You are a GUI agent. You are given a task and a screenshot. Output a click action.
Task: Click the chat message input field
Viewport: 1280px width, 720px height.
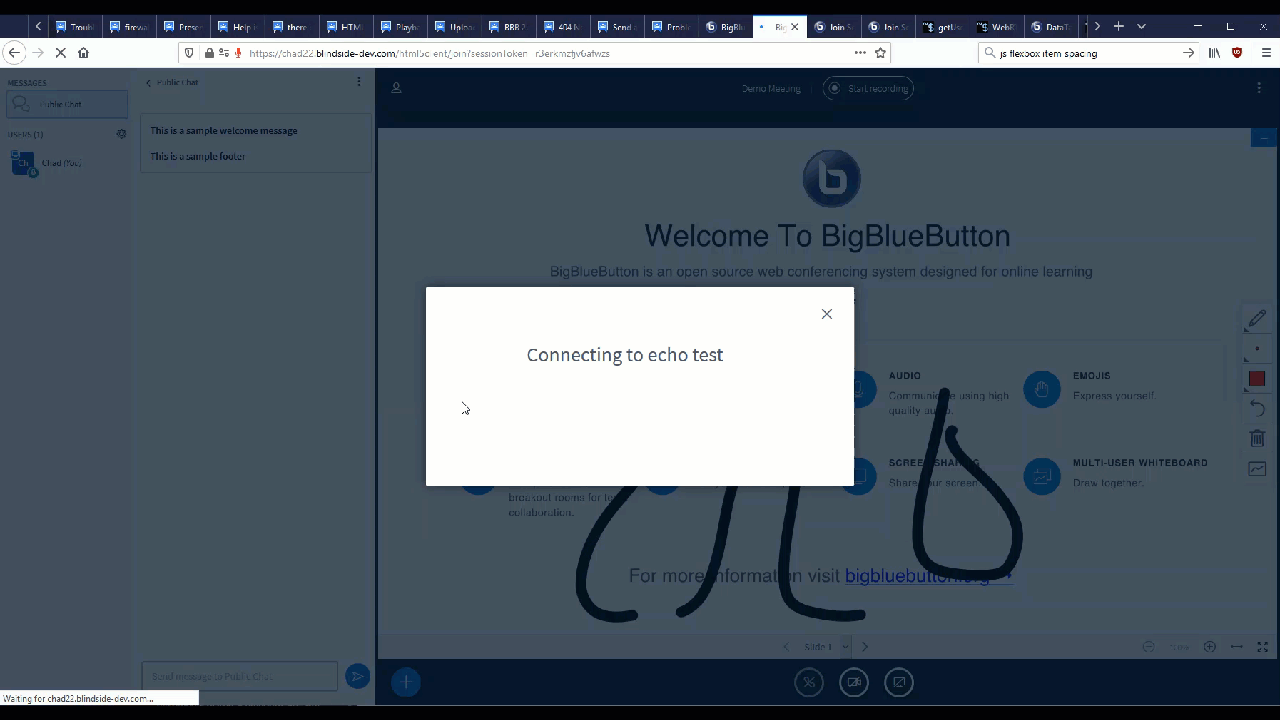[x=240, y=677]
